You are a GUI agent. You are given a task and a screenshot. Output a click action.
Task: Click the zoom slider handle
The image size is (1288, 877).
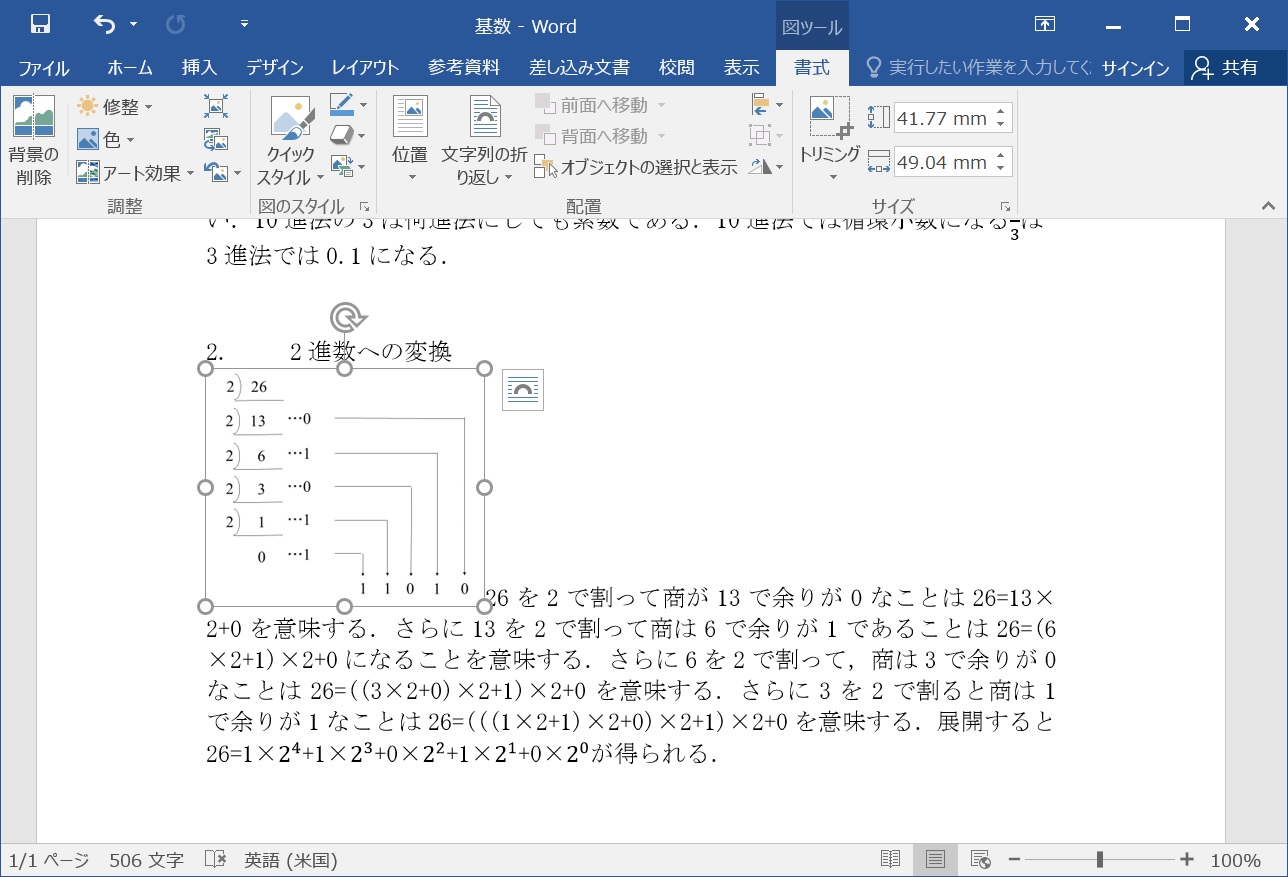tap(1100, 860)
